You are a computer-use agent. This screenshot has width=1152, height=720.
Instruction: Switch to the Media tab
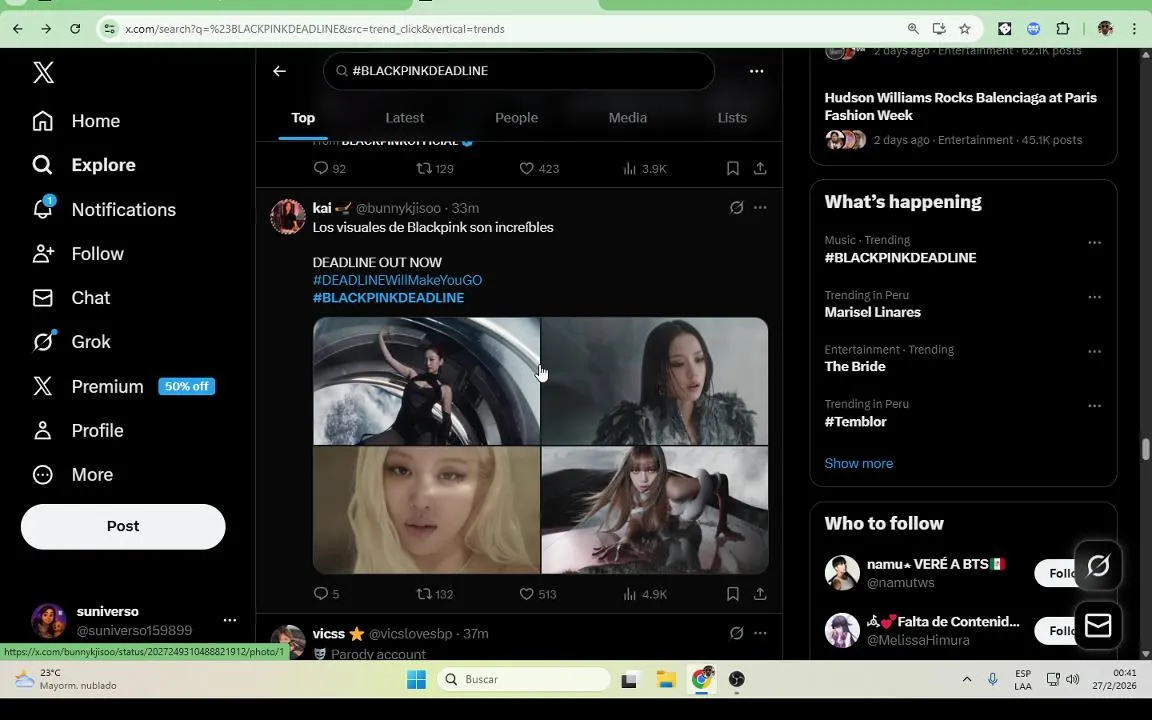[627, 118]
